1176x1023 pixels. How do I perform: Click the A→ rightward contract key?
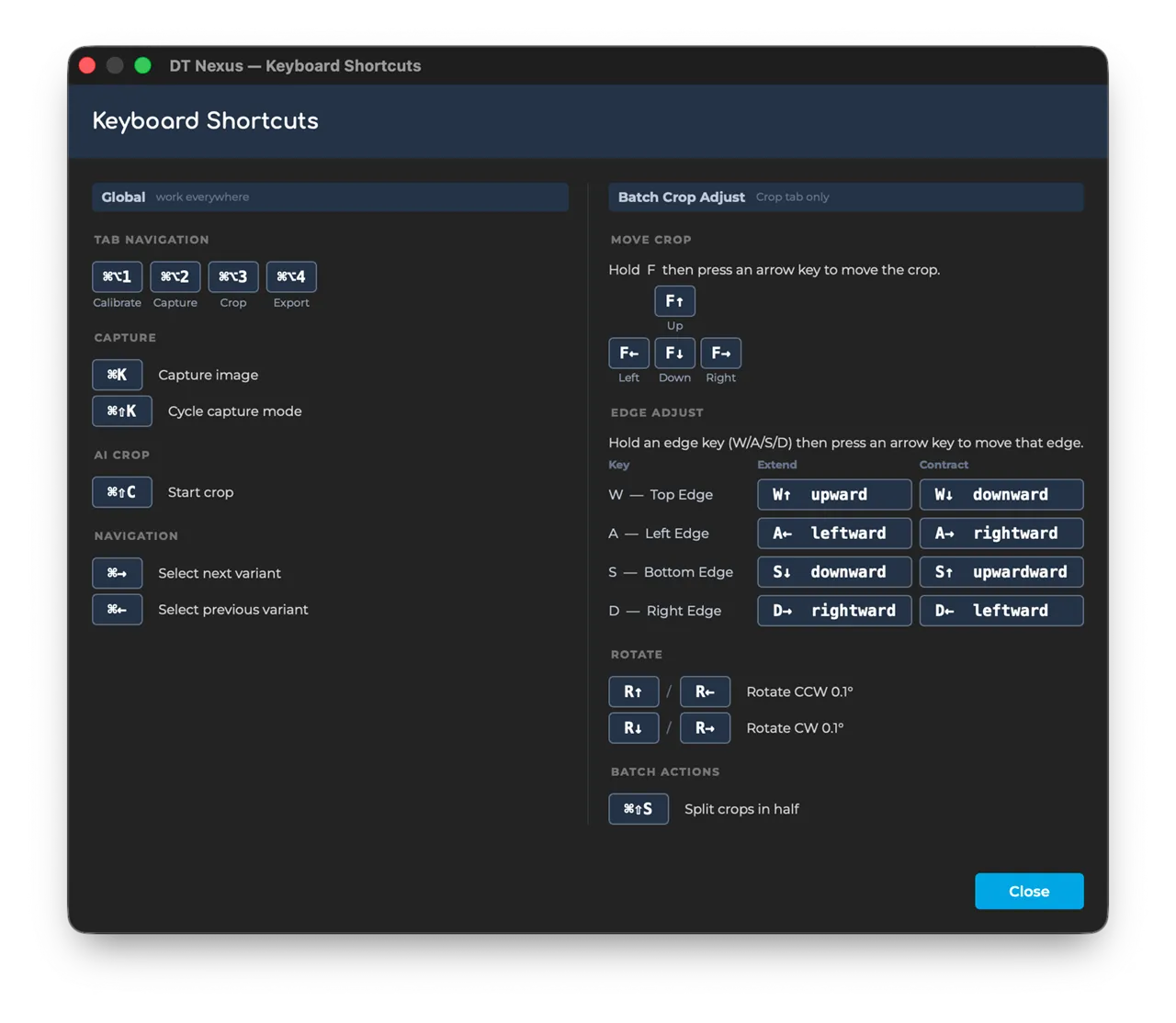(x=1001, y=534)
